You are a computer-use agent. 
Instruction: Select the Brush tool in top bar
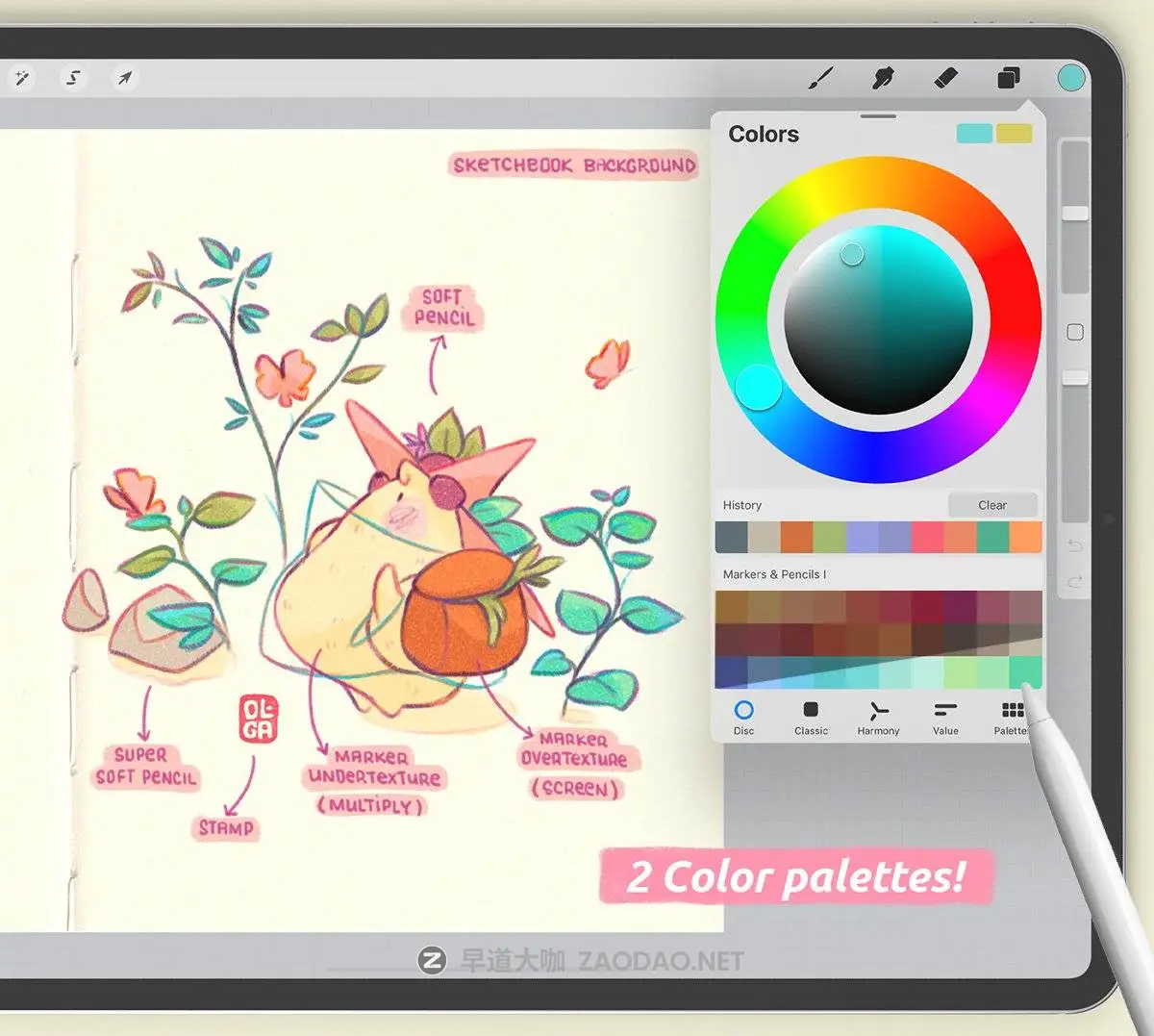(820, 78)
